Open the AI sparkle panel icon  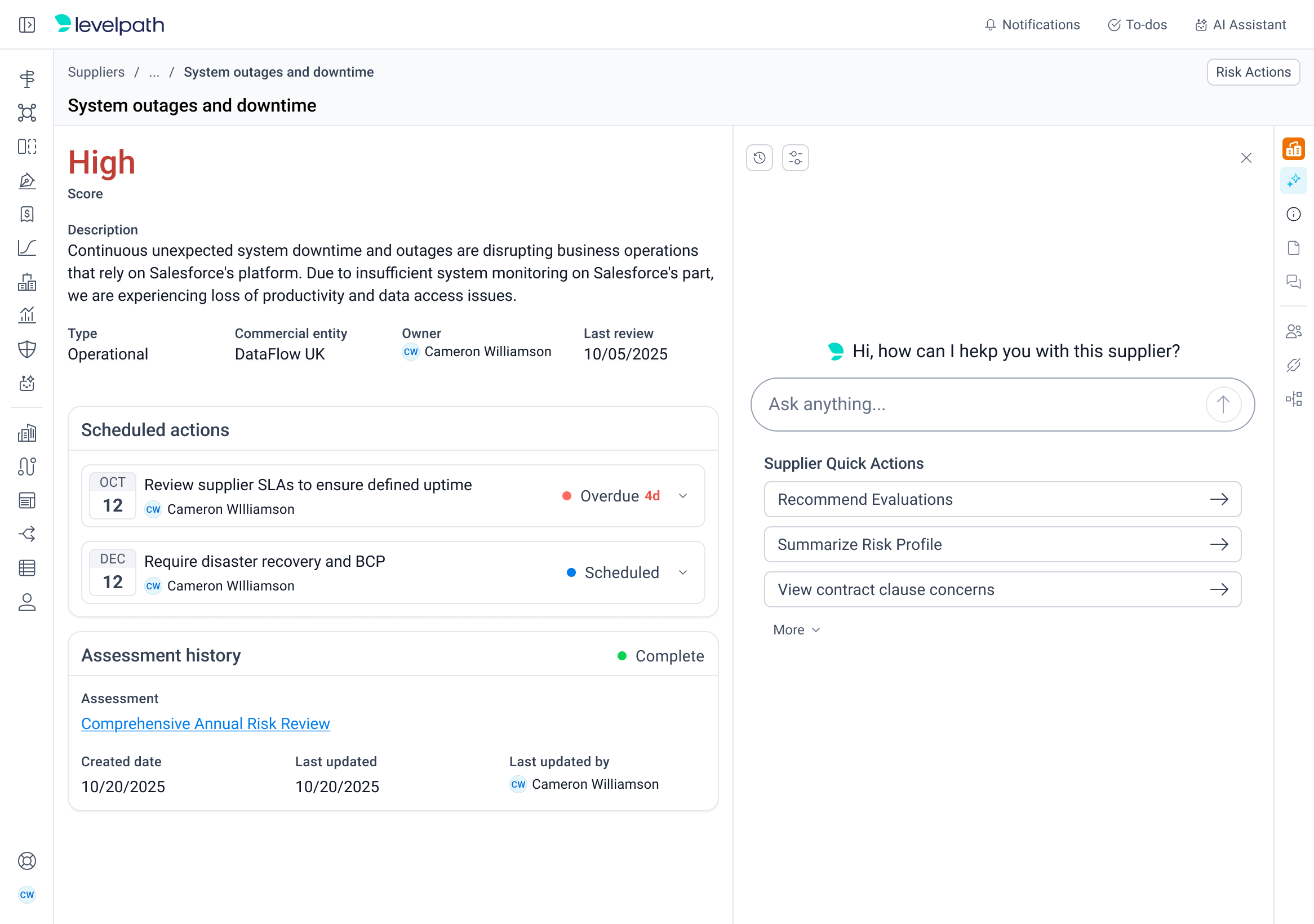pyautogui.click(x=1293, y=181)
